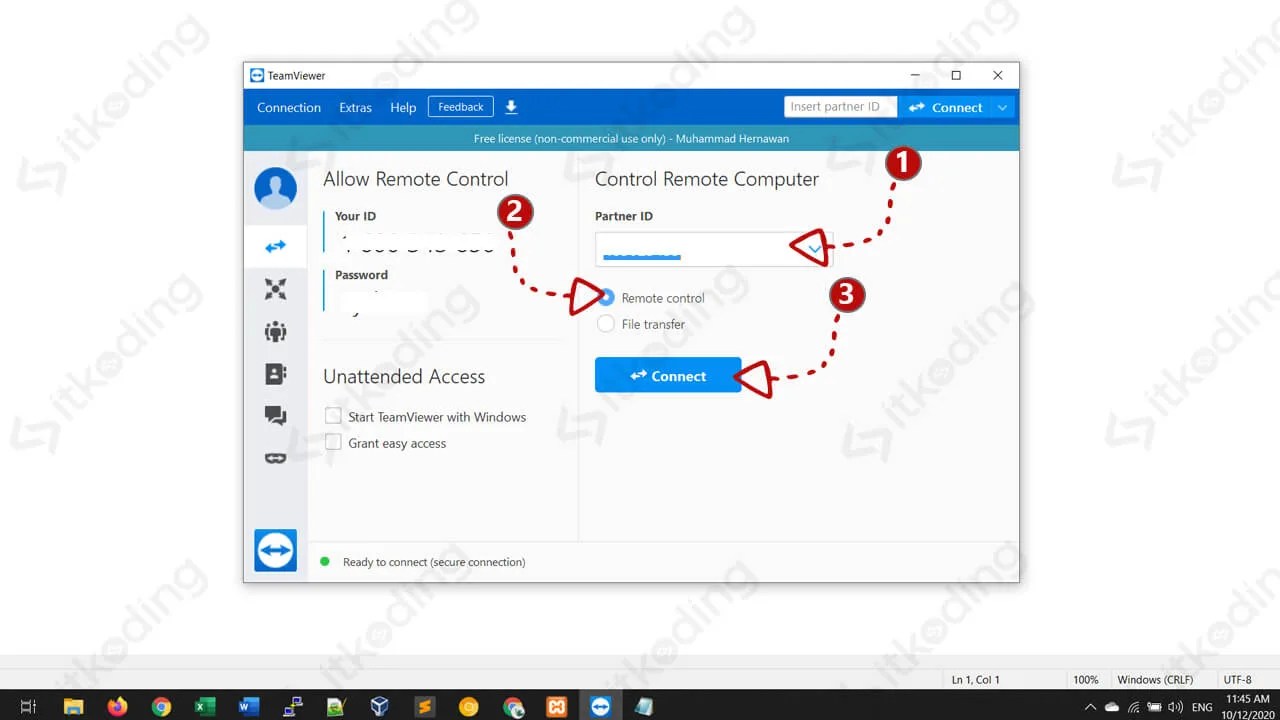The image size is (1280, 720).
Task: Click the Partner ID text field
Action: pos(714,249)
